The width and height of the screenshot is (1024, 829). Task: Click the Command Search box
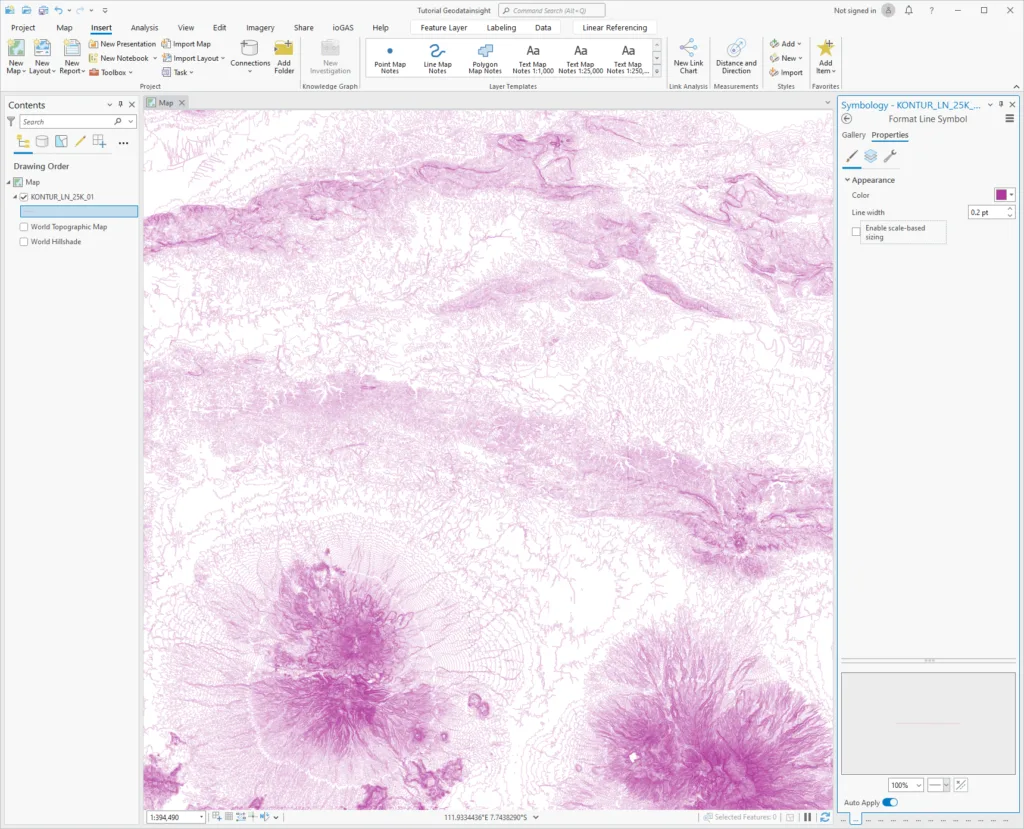pyautogui.click(x=552, y=10)
